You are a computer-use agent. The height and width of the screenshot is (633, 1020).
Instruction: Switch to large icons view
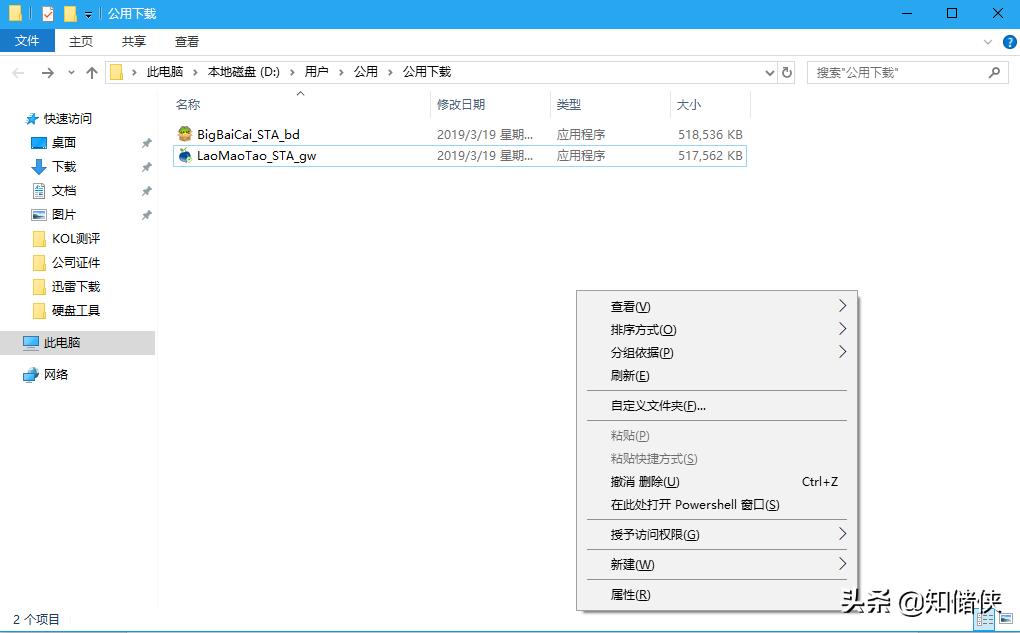coord(1006,618)
